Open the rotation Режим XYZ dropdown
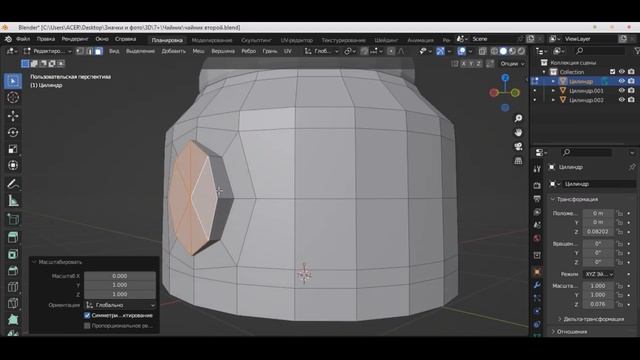 (599, 274)
